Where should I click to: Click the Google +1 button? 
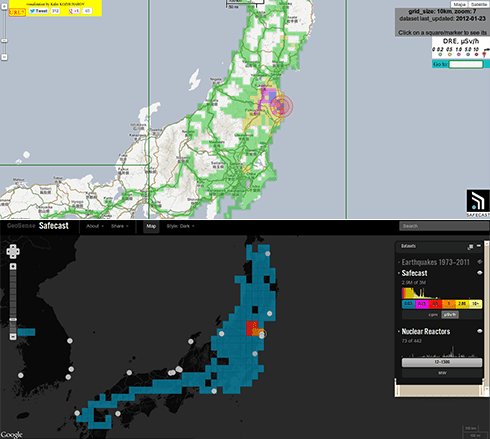pyautogui.click(x=74, y=11)
